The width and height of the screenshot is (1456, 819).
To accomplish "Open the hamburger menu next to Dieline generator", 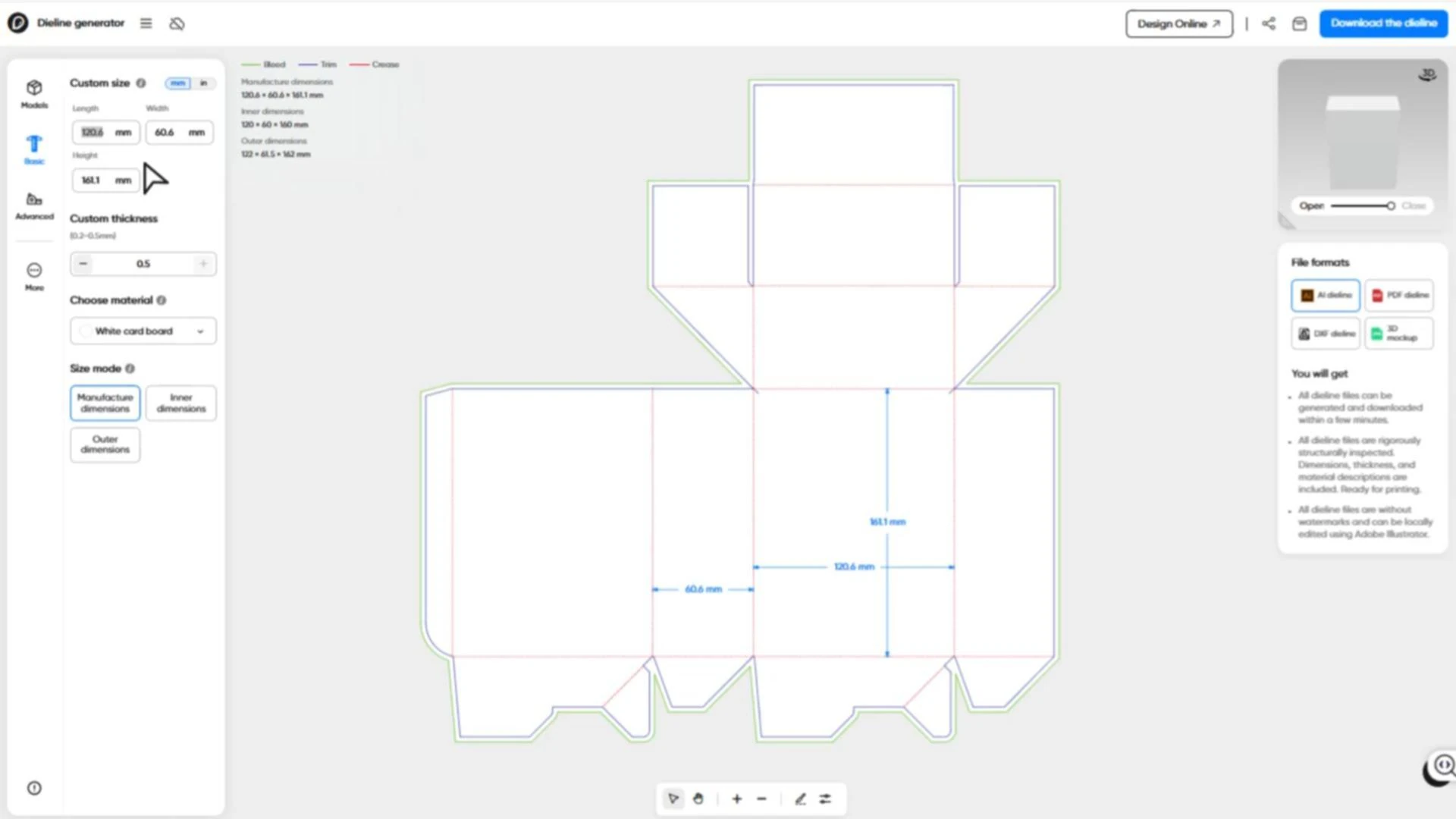I will [x=146, y=24].
